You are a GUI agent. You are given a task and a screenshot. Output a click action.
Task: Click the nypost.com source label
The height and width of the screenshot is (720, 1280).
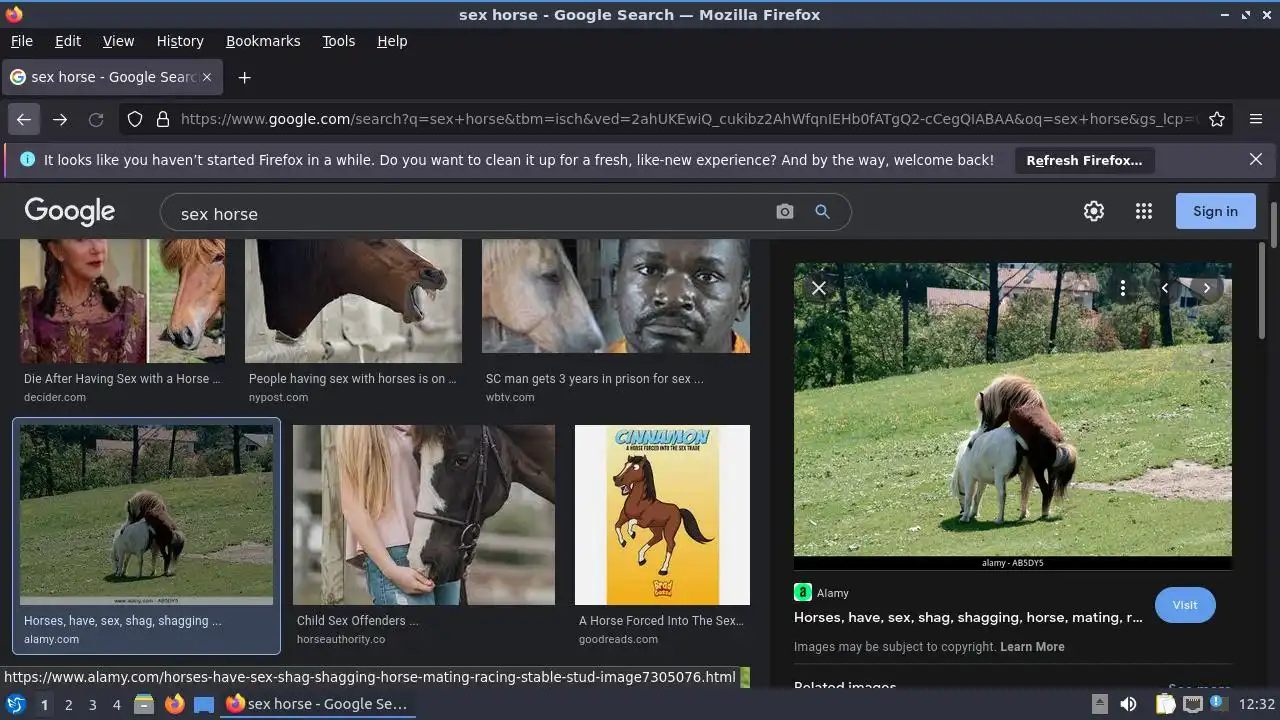pyautogui.click(x=278, y=398)
